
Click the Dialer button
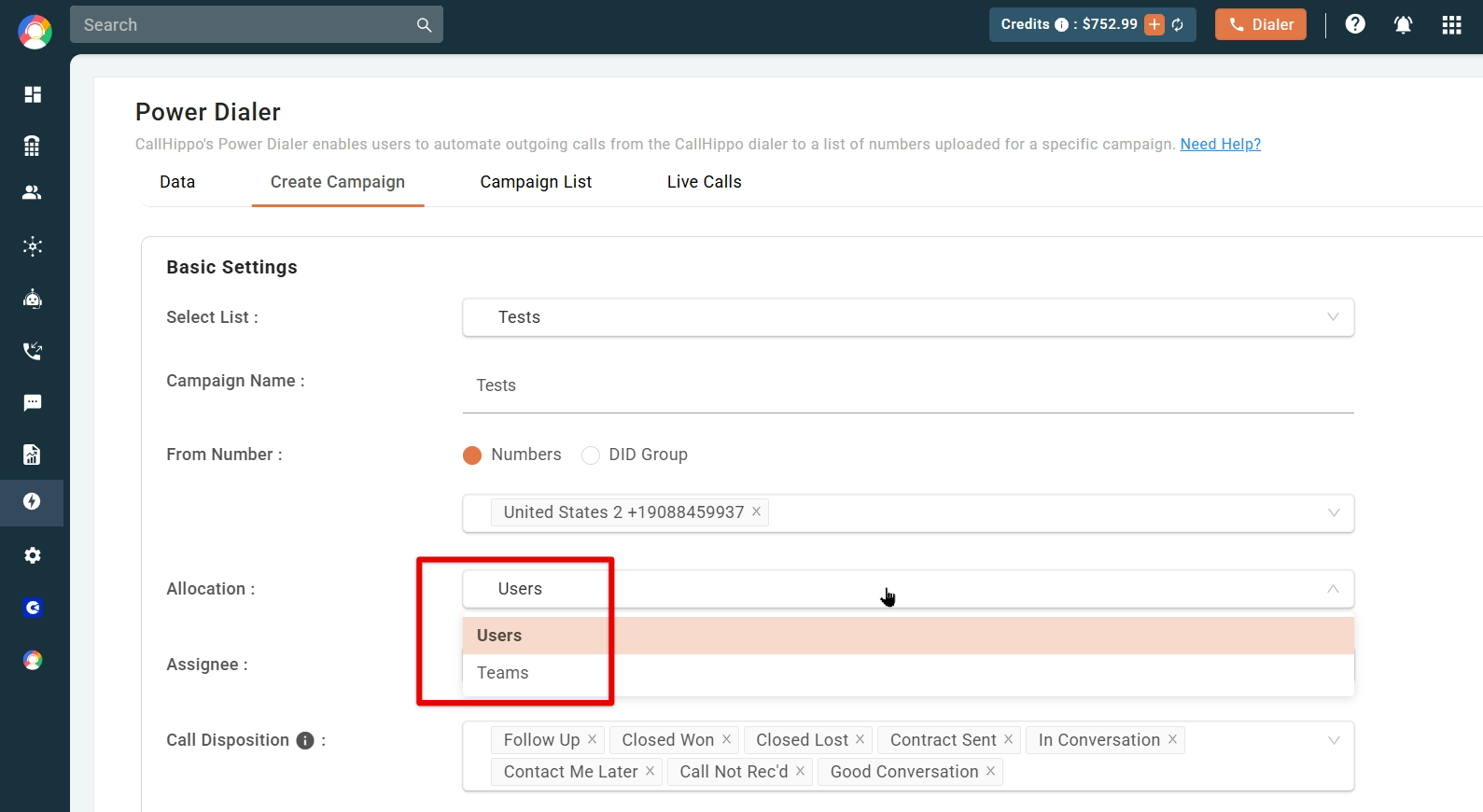coord(1261,24)
